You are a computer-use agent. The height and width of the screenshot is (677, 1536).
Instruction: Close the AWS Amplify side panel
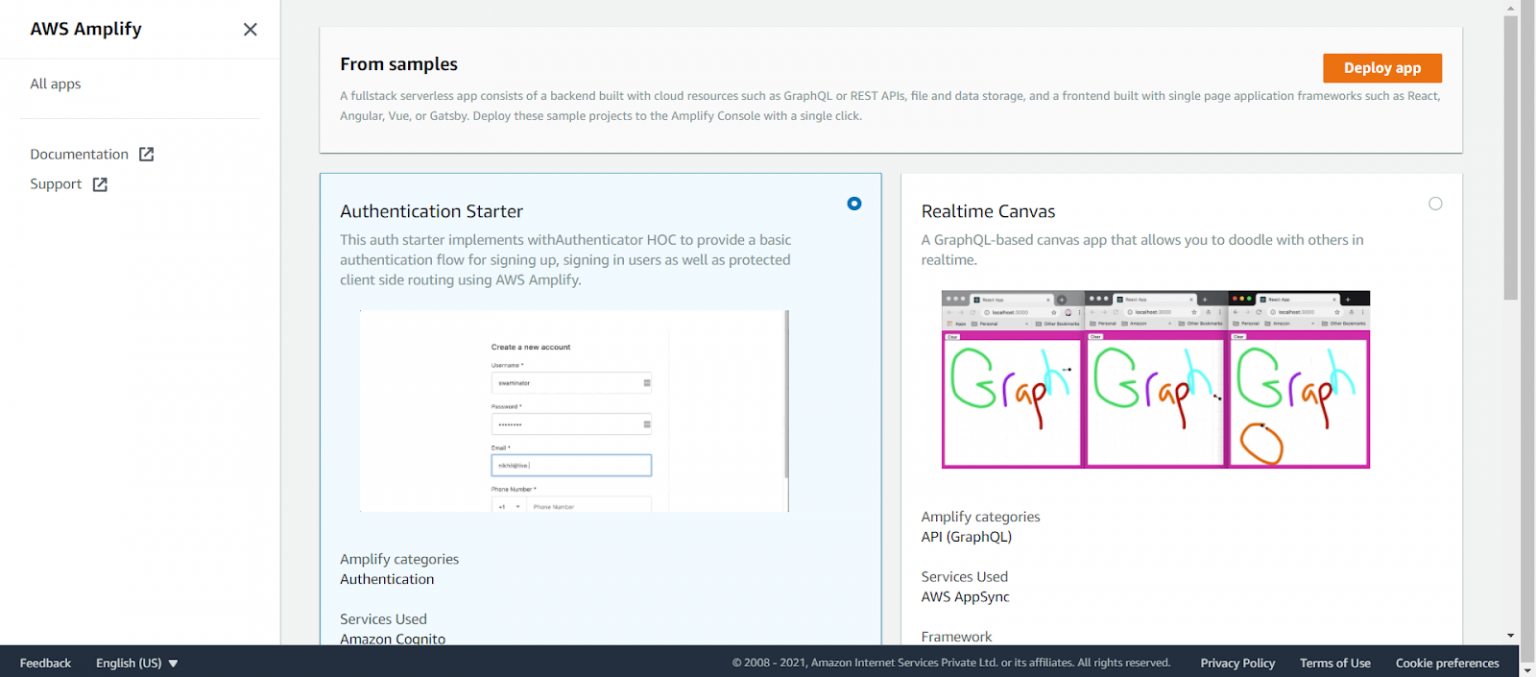(x=250, y=29)
